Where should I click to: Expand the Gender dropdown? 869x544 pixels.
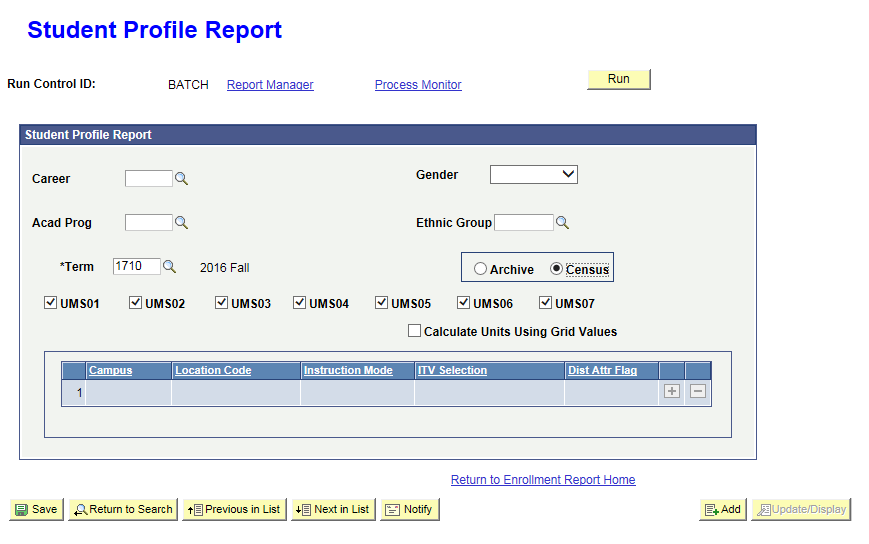click(x=534, y=175)
